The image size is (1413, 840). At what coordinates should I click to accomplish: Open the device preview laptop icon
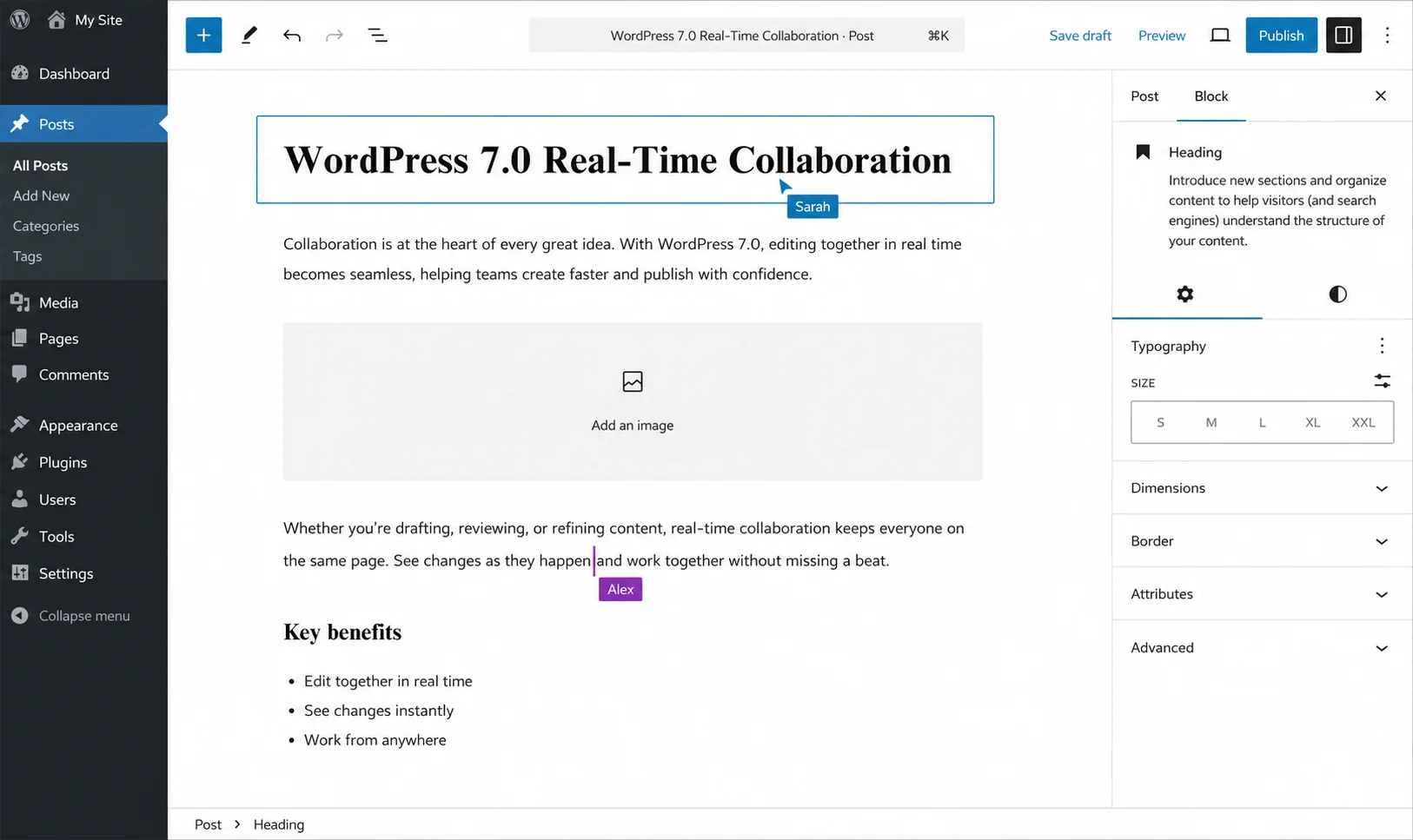(1220, 36)
